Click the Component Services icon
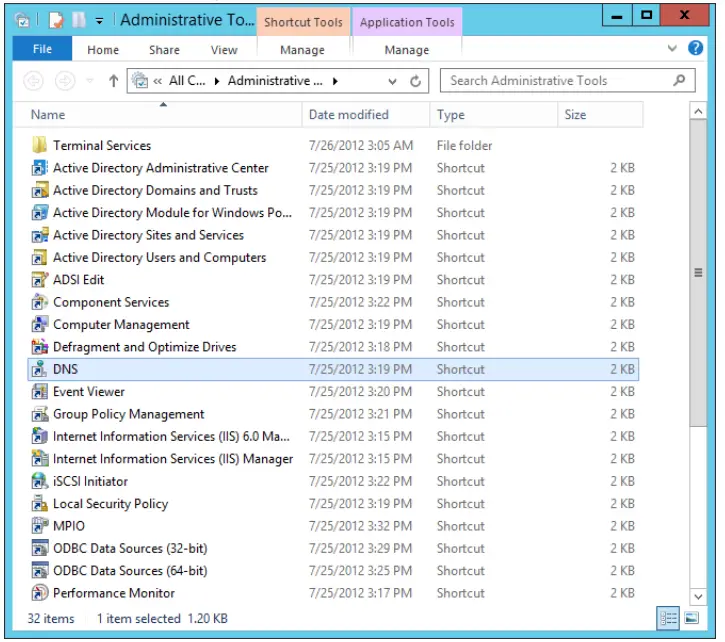The height and width of the screenshot is (642, 725). click(40, 302)
